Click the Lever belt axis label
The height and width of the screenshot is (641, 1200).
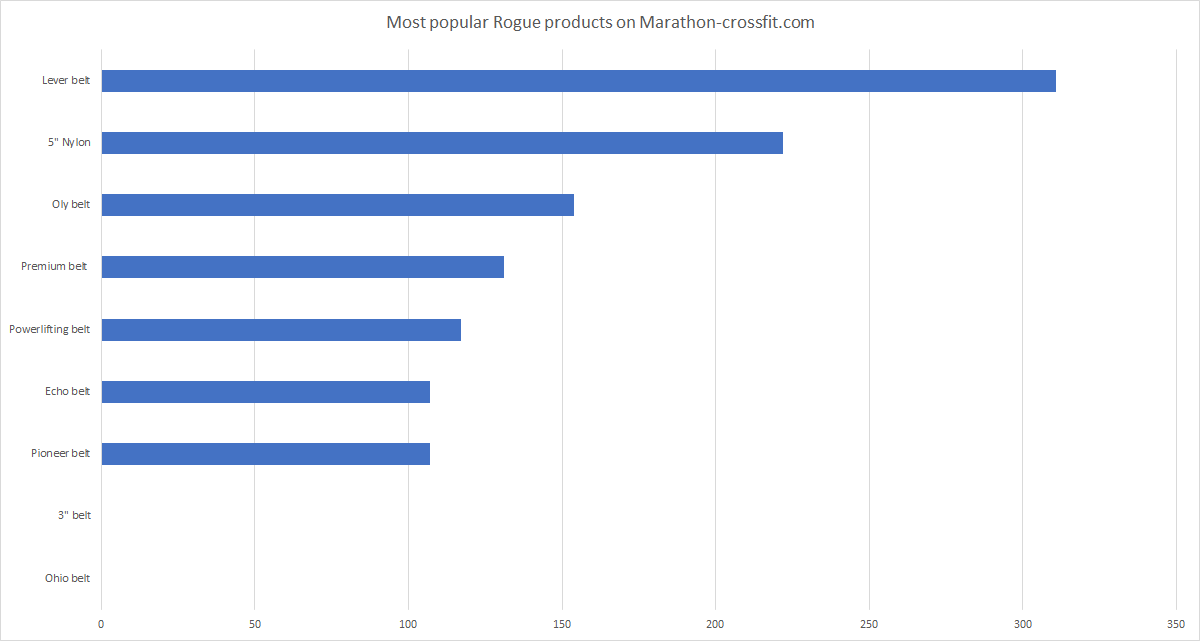[66, 80]
